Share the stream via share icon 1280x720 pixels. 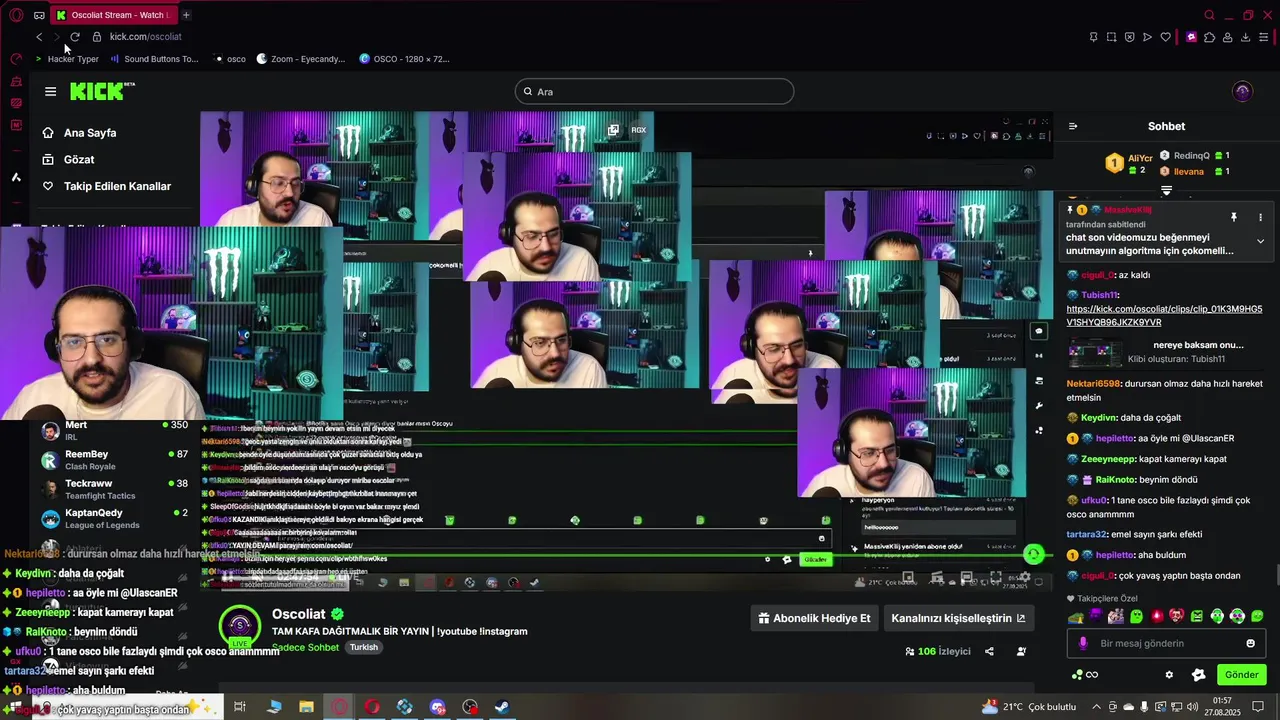click(x=989, y=651)
